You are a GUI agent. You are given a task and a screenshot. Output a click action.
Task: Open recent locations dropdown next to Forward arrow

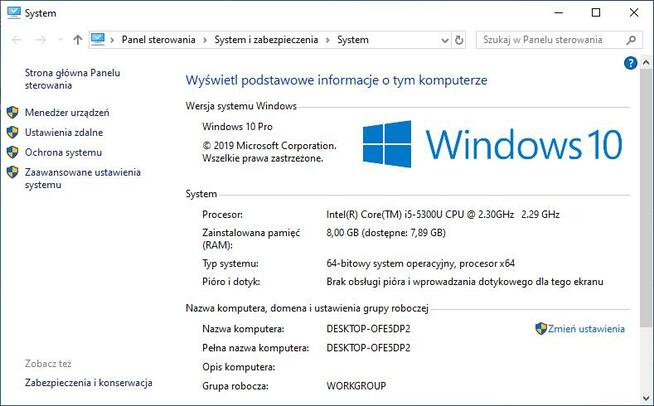click(60, 40)
